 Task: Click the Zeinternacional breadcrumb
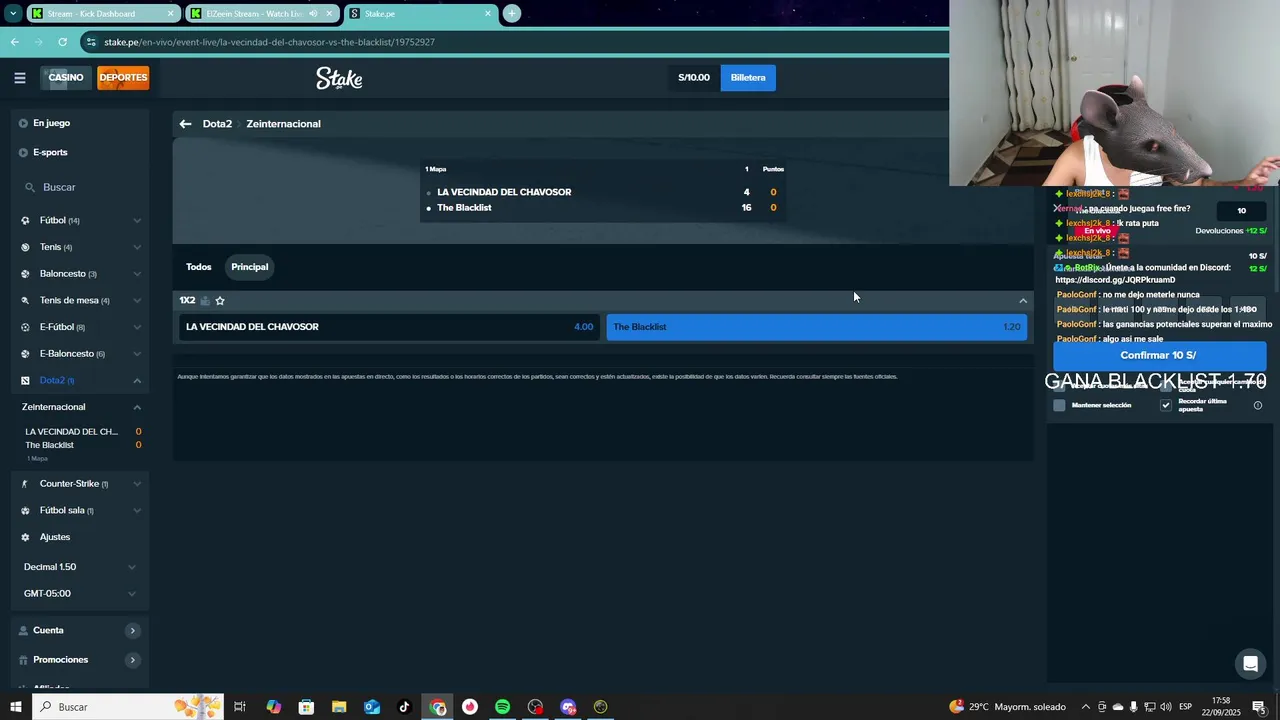click(283, 124)
